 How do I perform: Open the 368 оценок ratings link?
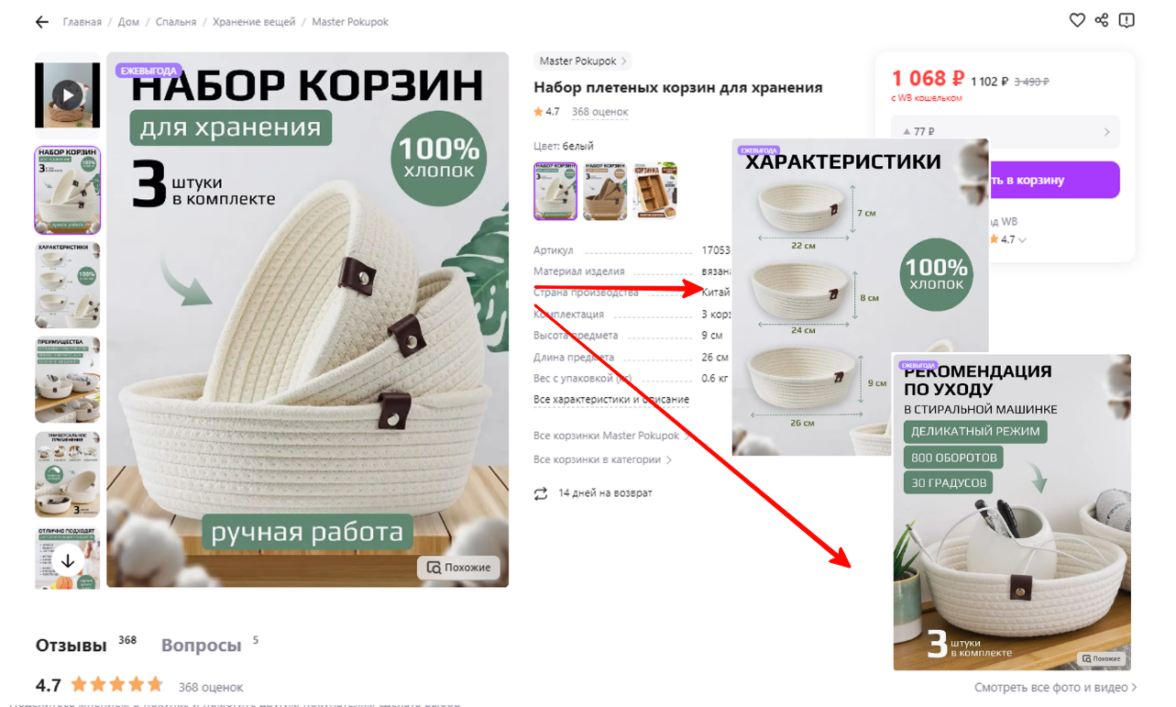pyautogui.click(x=600, y=112)
